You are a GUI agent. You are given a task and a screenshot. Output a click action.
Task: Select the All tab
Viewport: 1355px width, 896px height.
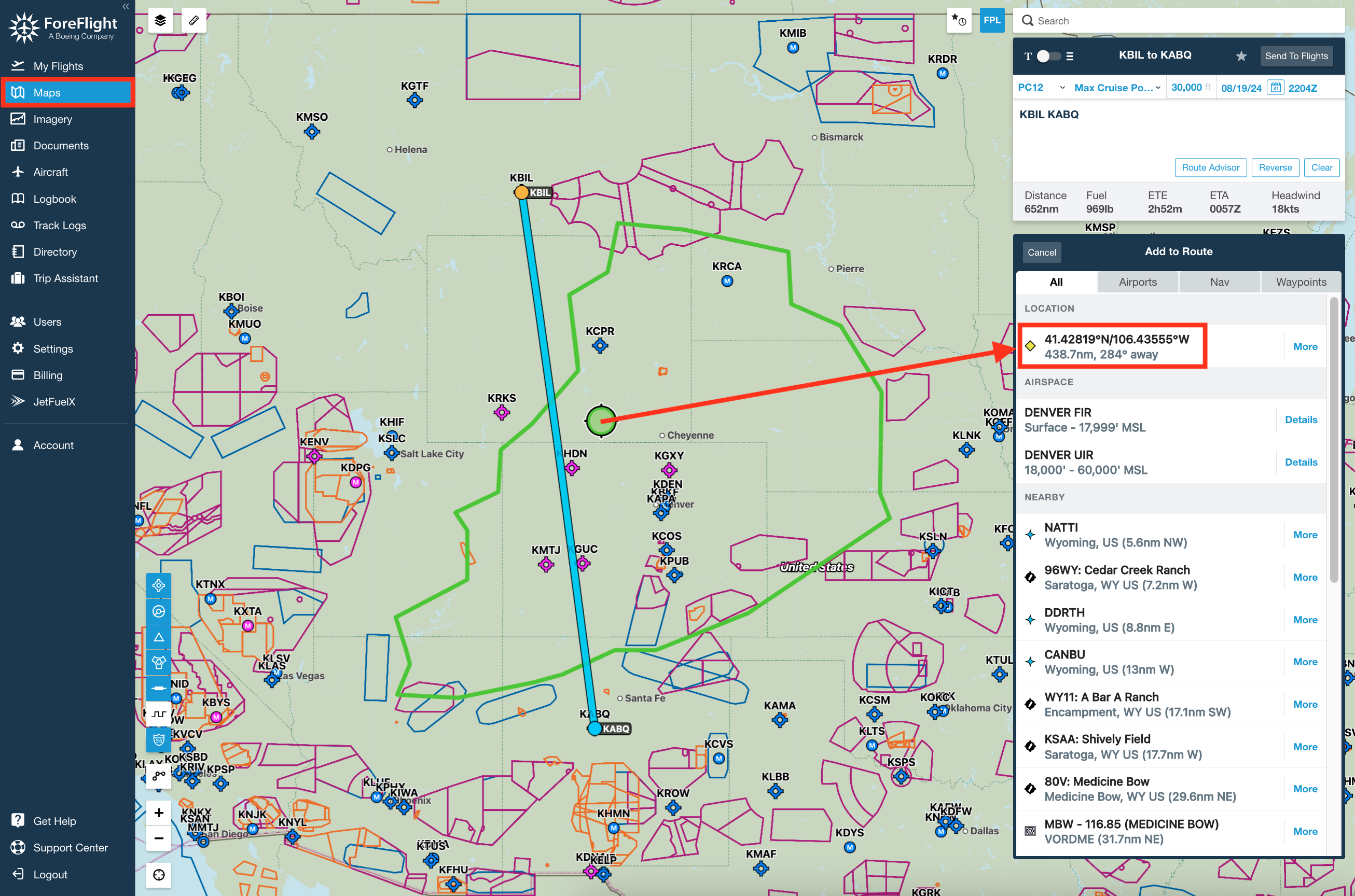pos(1057,282)
